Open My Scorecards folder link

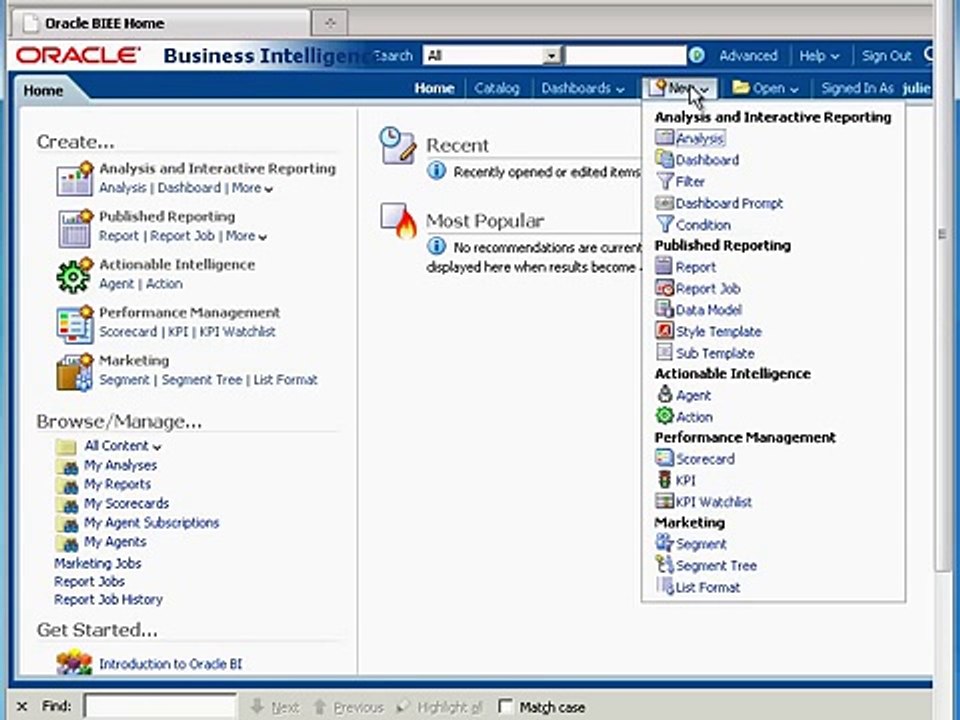[126, 503]
